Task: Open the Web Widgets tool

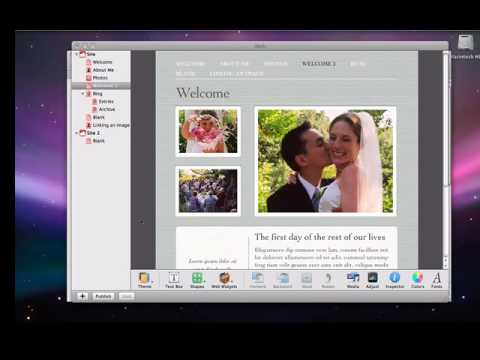Action: [x=224, y=280]
